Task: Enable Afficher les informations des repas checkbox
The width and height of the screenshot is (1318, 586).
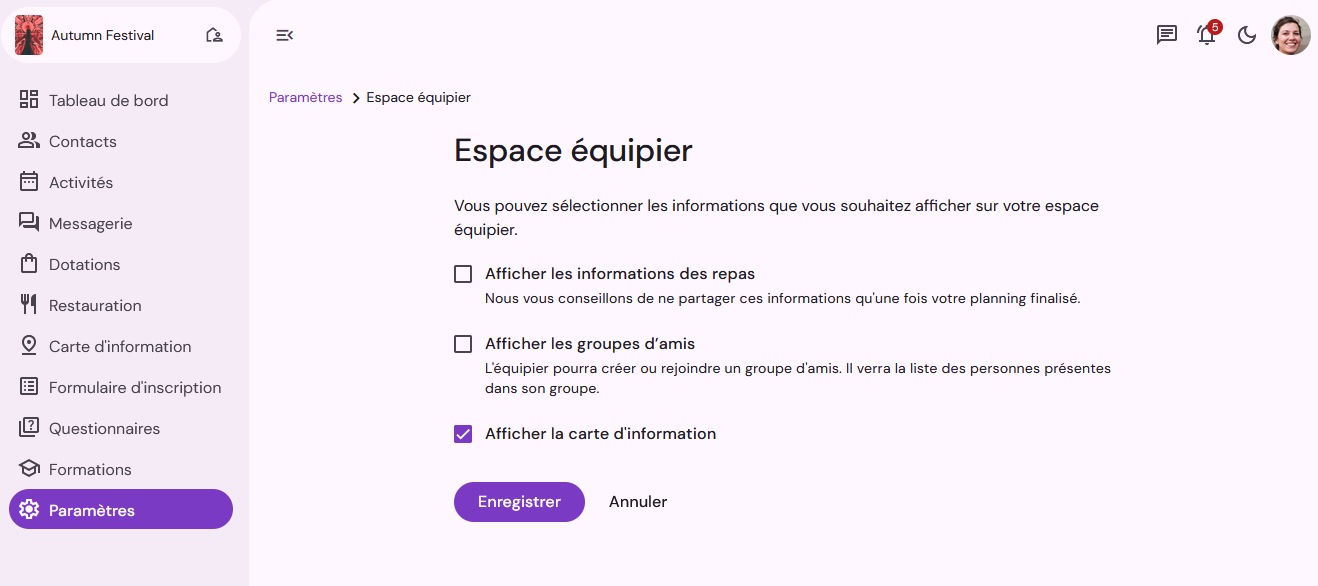Action: (x=463, y=274)
